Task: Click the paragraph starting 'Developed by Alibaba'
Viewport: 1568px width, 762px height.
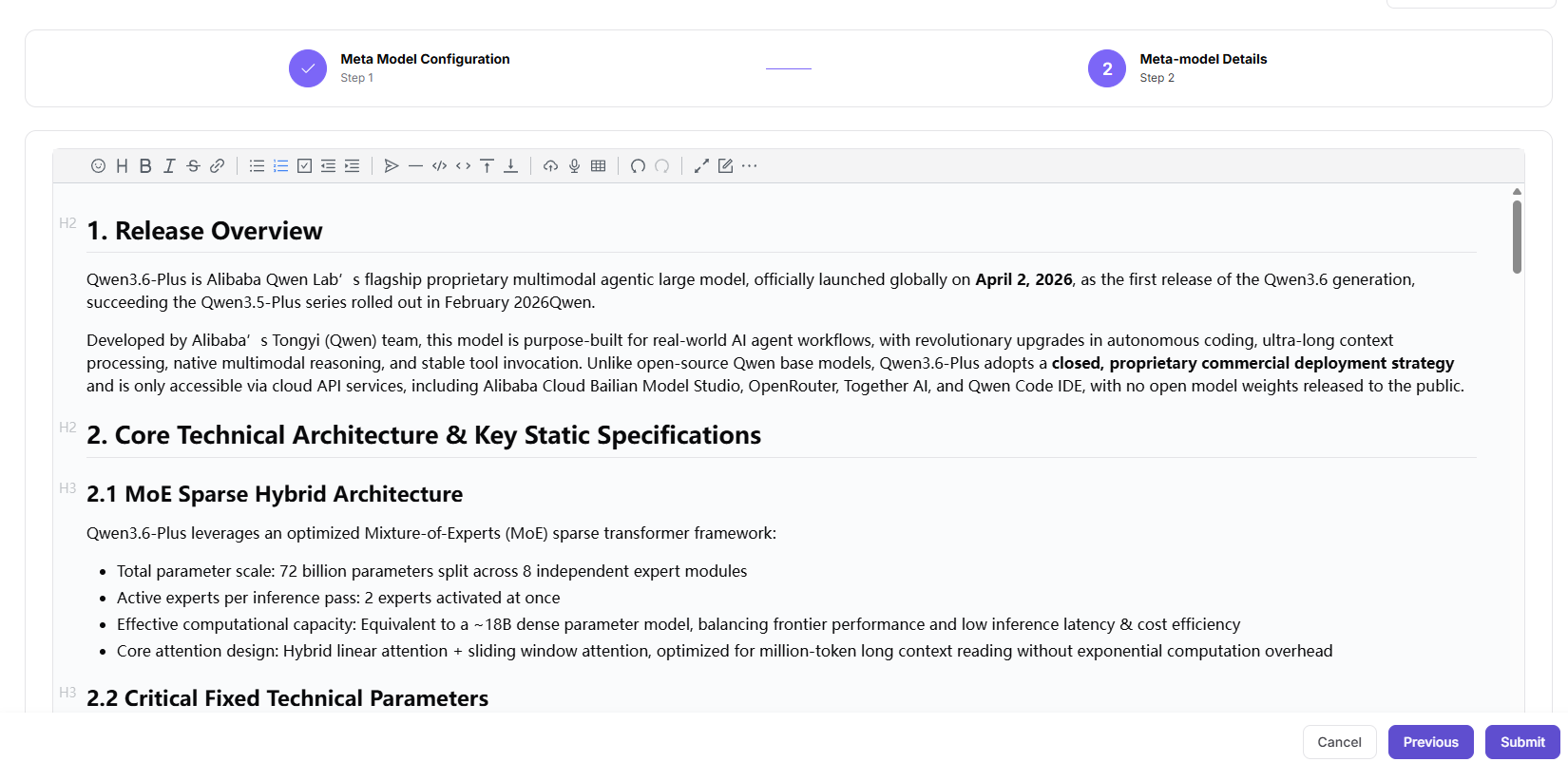Action: [x=775, y=363]
